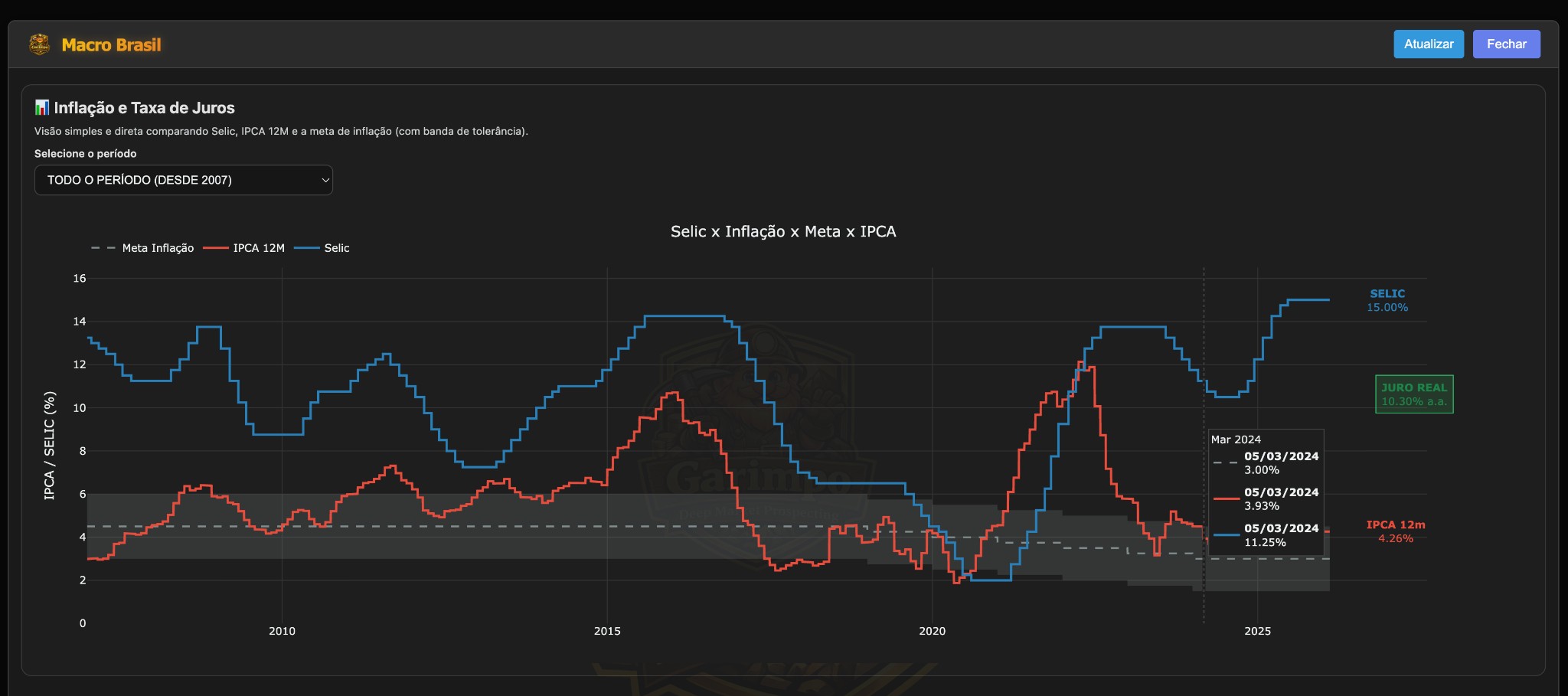The width and height of the screenshot is (1568, 696).
Task: Click the Macro Brasil logo icon
Action: point(41,44)
